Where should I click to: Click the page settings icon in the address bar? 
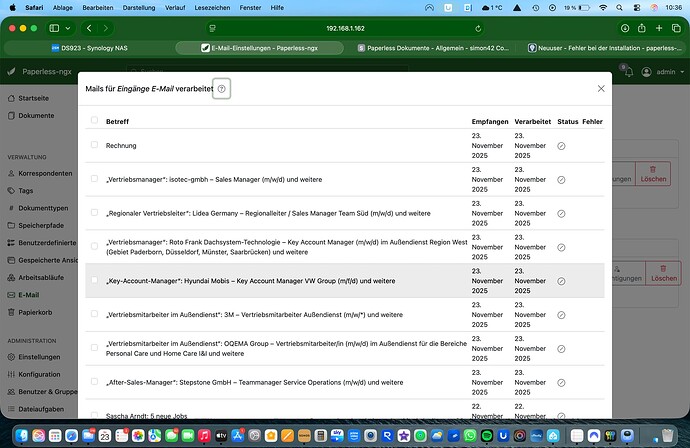[213, 29]
